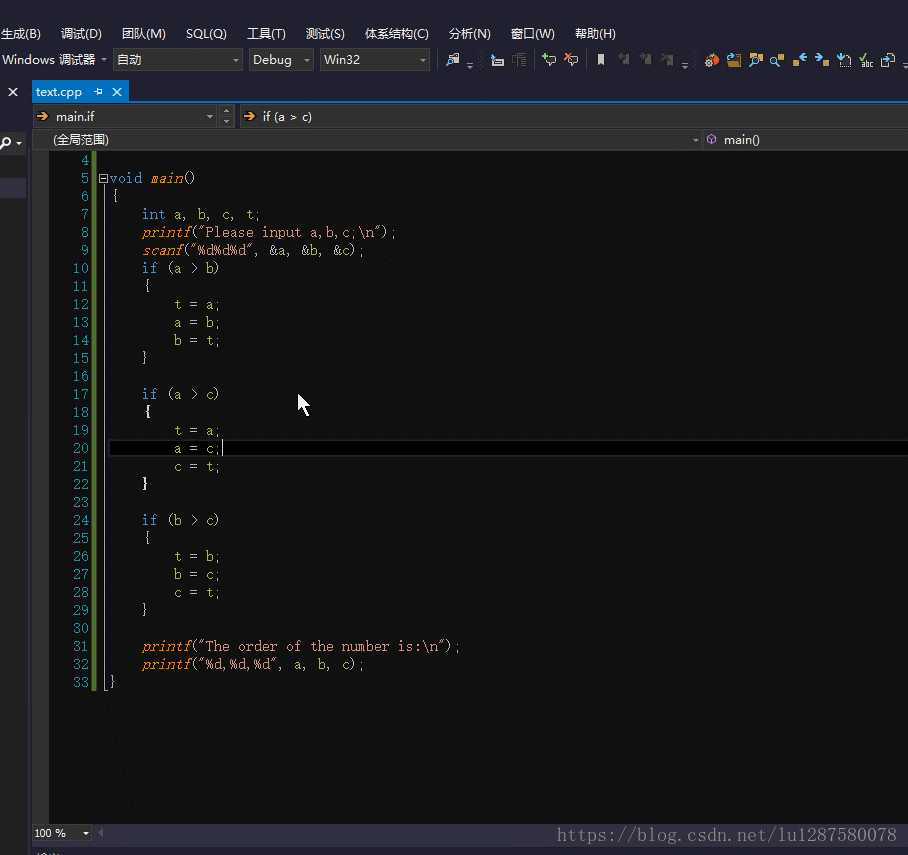
Task: Click on line 7 'int a, b, c, t;'
Action: click(200, 214)
